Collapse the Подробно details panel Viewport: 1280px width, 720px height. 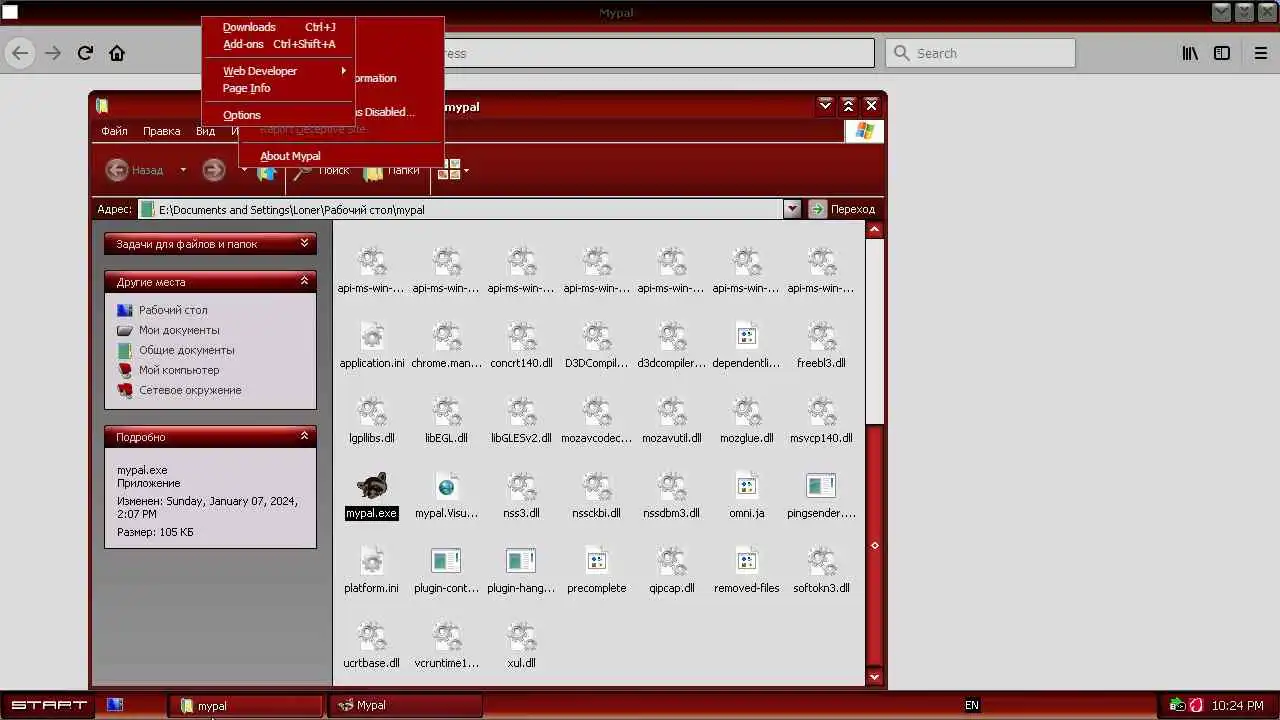[x=304, y=436]
